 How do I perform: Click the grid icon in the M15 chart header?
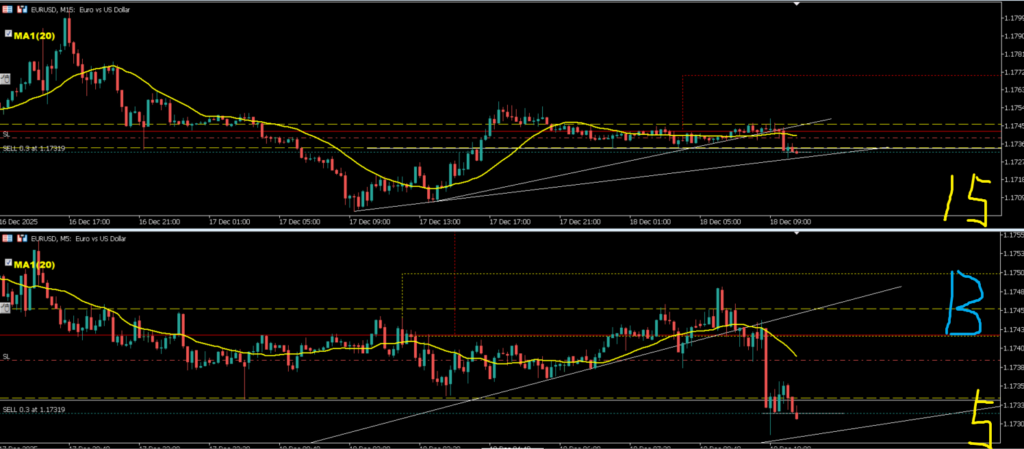[x=8, y=9]
